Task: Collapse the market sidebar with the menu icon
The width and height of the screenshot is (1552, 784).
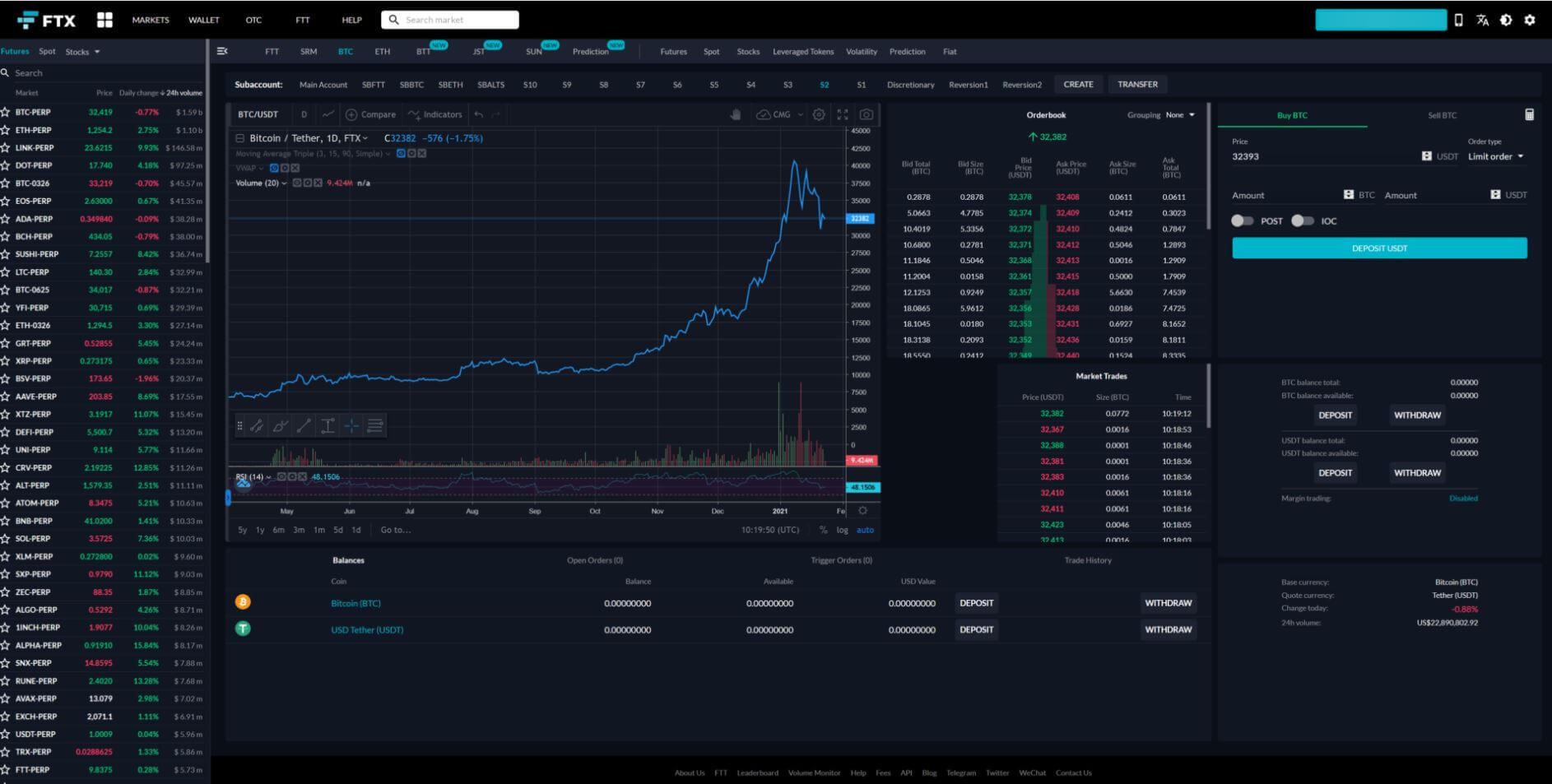Action: tap(222, 51)
